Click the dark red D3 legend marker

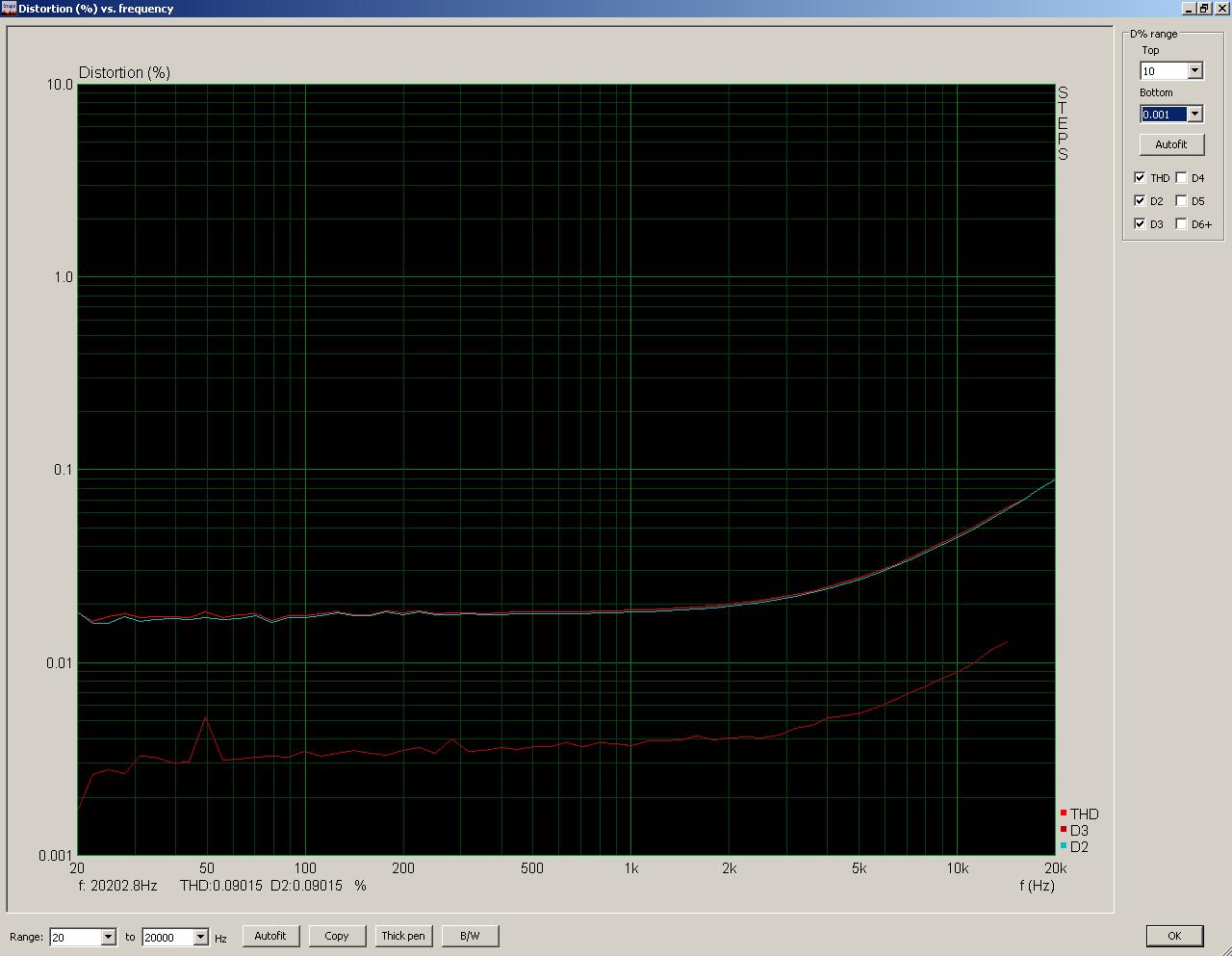[x=1064, y=830]
